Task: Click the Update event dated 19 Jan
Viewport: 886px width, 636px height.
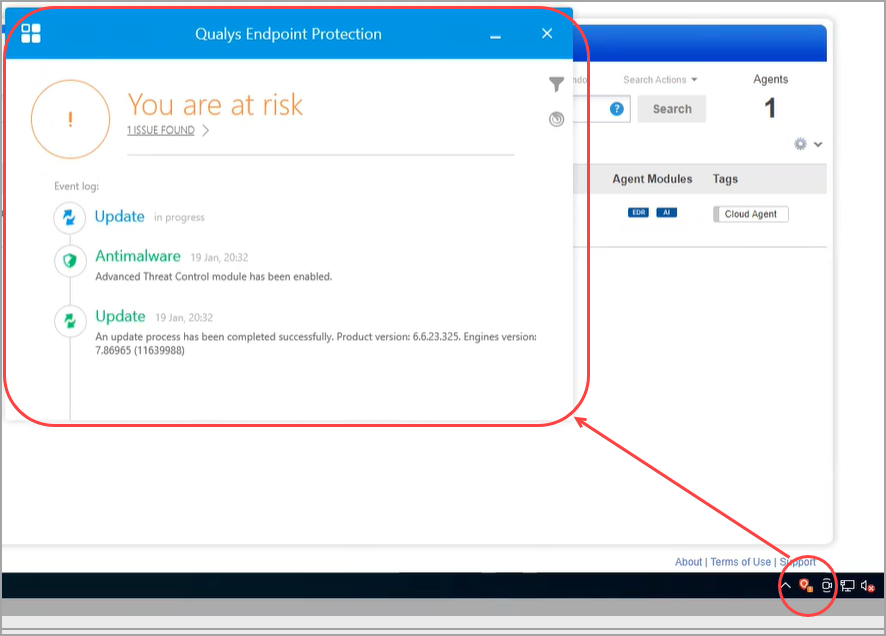Action: tap(120, 316)
